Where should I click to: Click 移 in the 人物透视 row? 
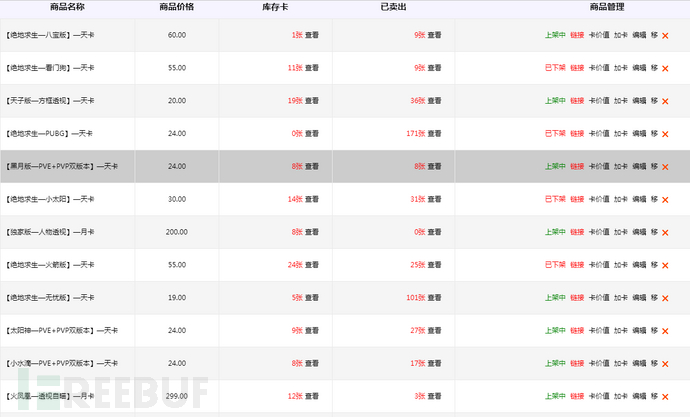654,232
